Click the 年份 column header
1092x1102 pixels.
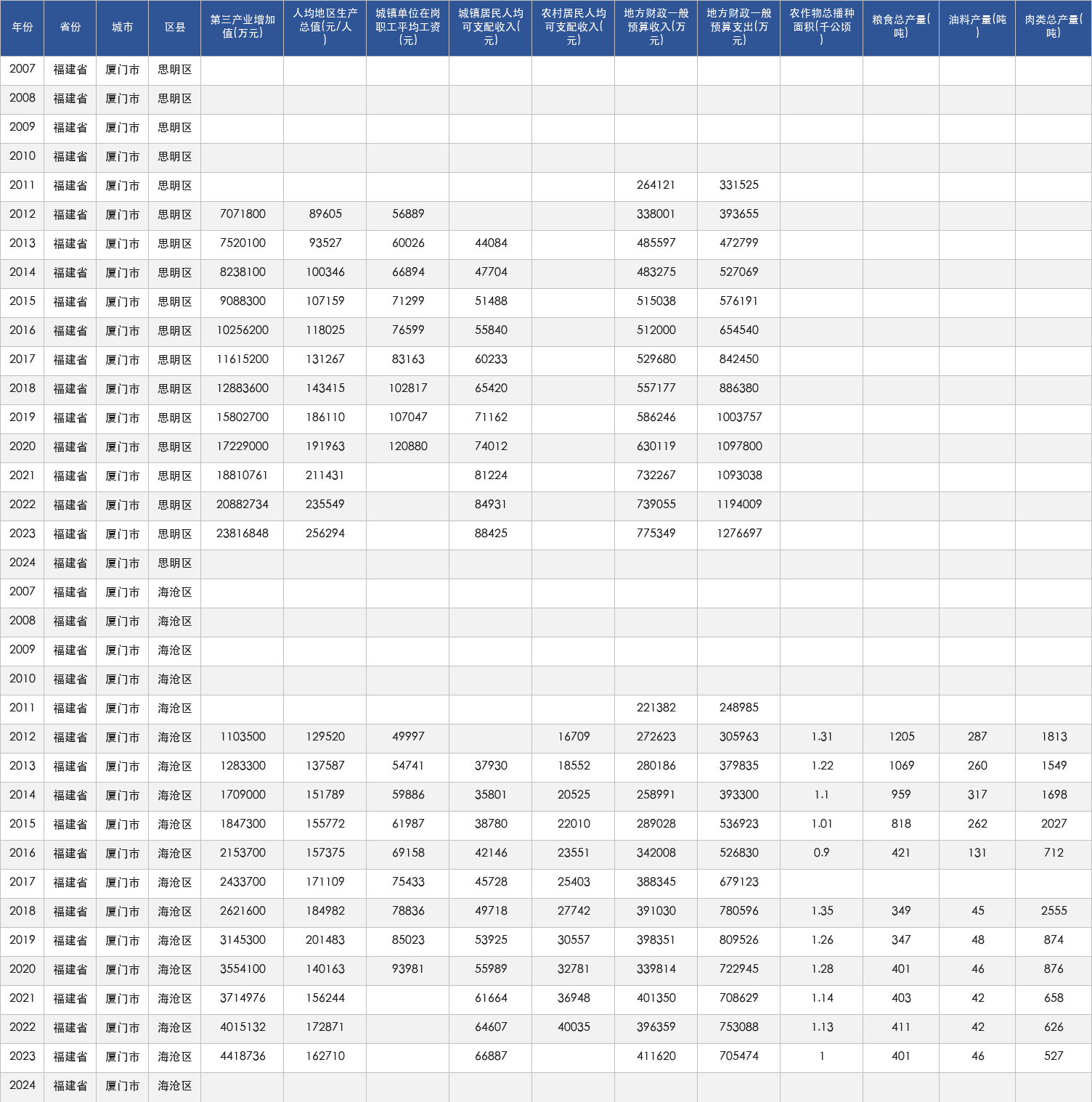(23, 28)
